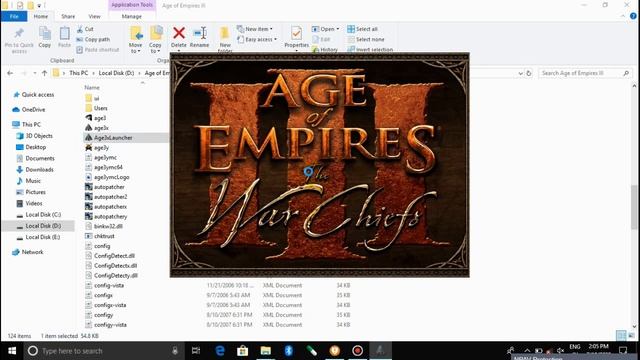The height and width of the screenshot is (360, 640).
Task: Open Microsoft Edge from the taskbar
Action: pyautogui.click(x=220, y=351)
